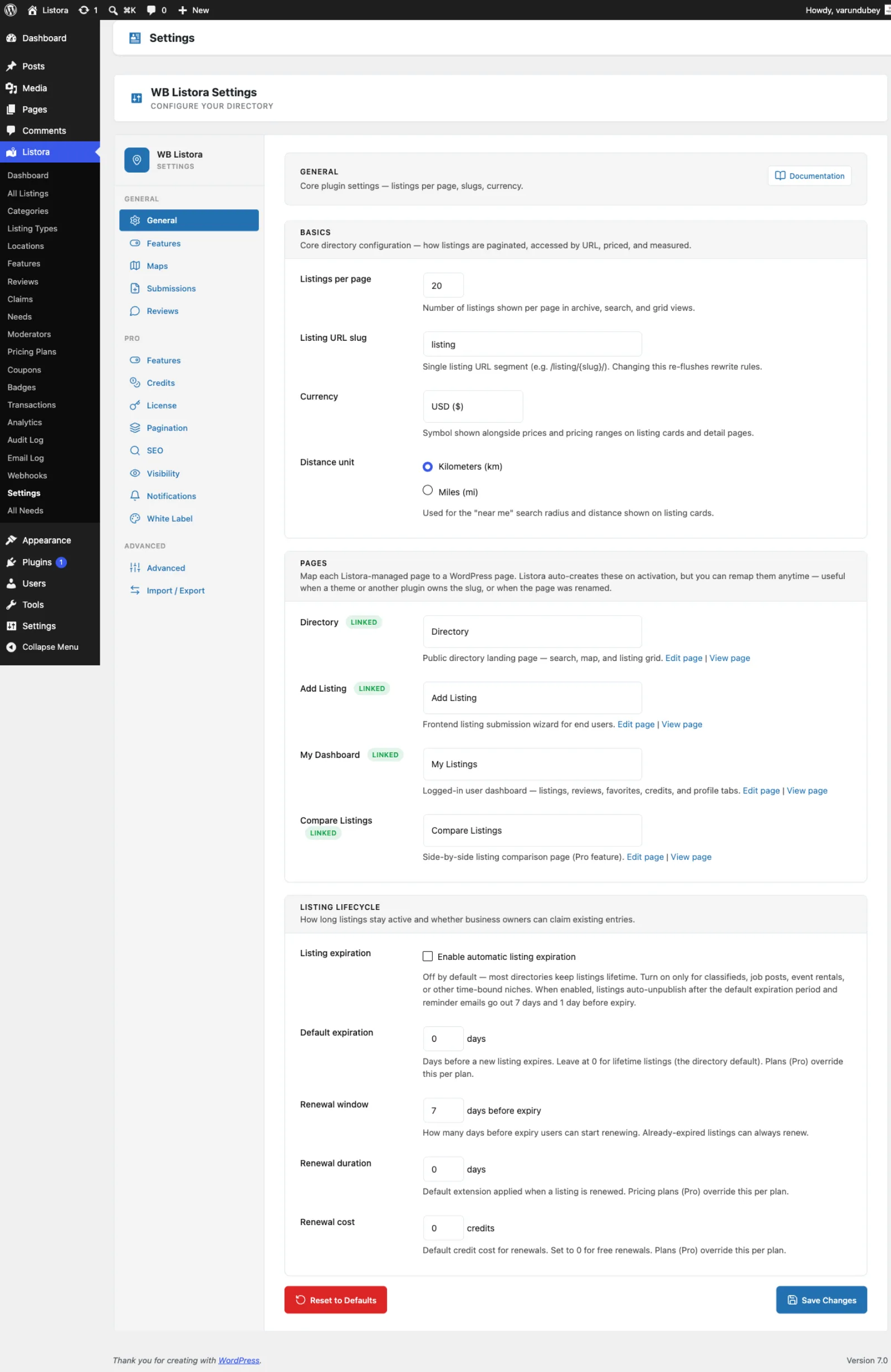Viewport: 891px width, 1372px height.
Task: Open the Pro Features settings tab
Action: coord(164,360)
